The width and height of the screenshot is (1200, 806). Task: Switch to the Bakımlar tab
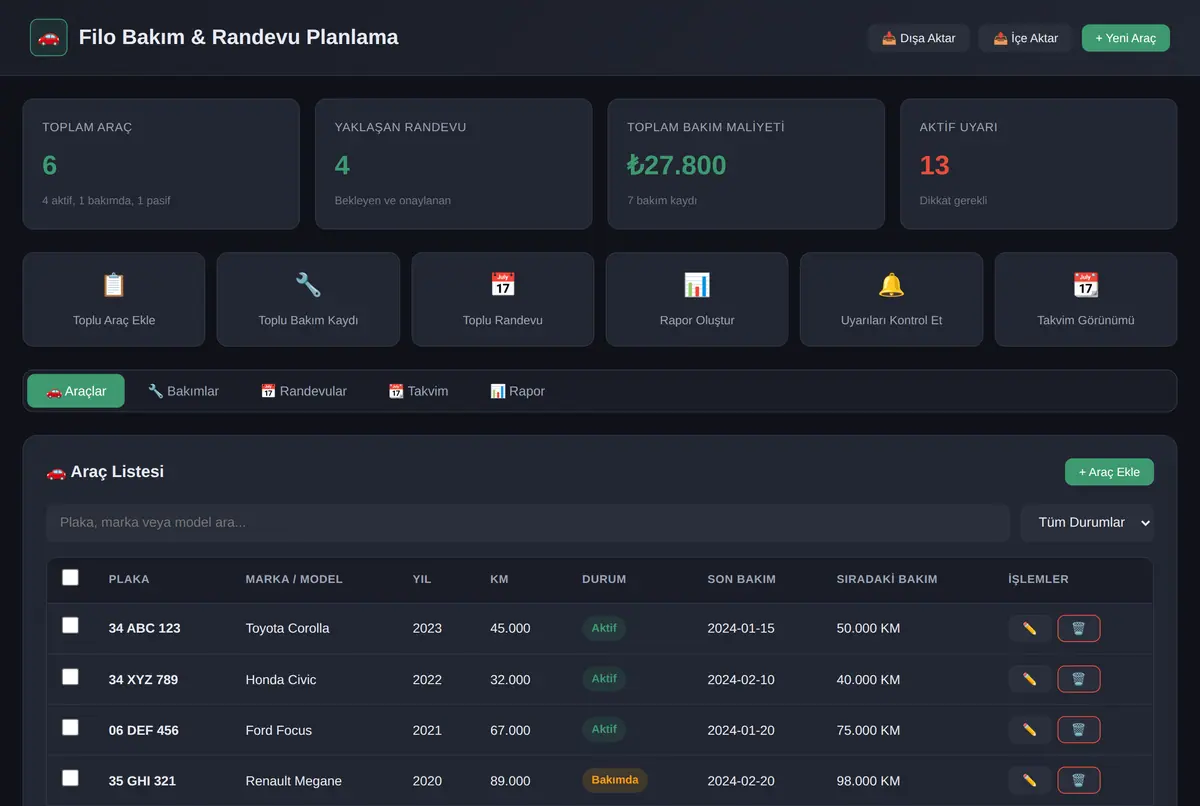(183, 391)
